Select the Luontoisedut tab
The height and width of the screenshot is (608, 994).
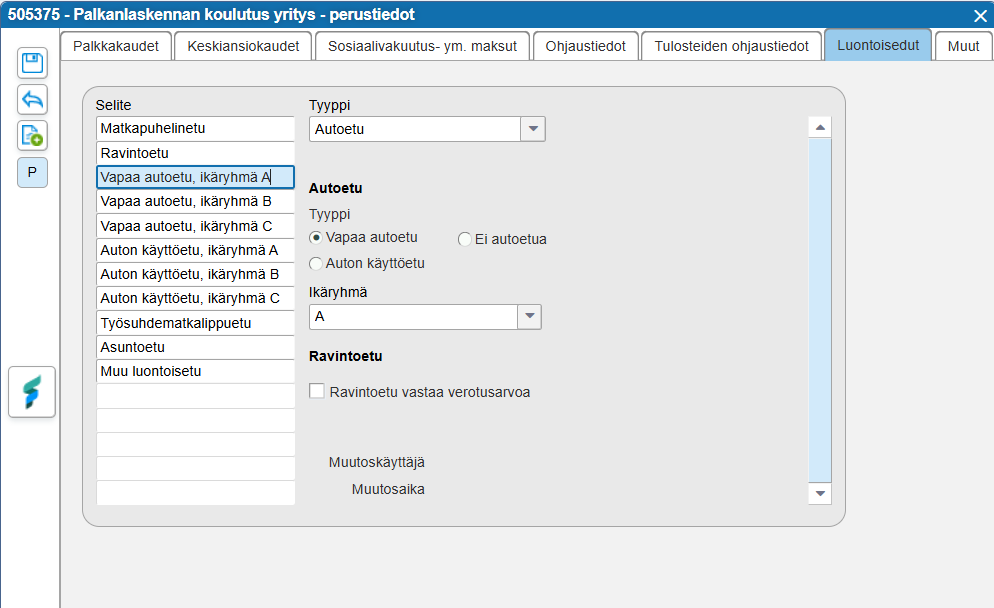(x=878, y=45)
